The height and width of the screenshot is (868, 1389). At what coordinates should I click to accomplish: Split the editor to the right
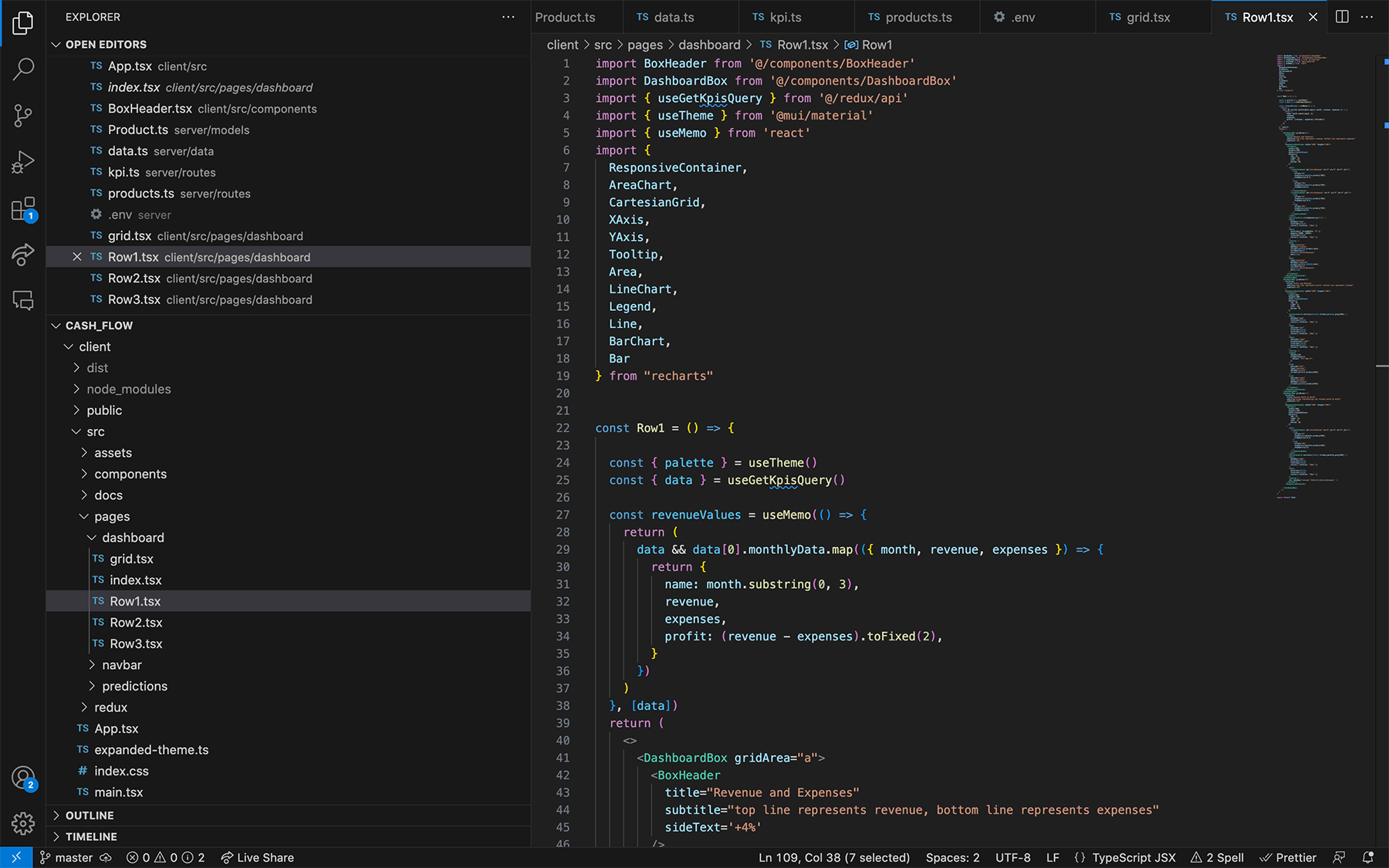[1342, 17]
